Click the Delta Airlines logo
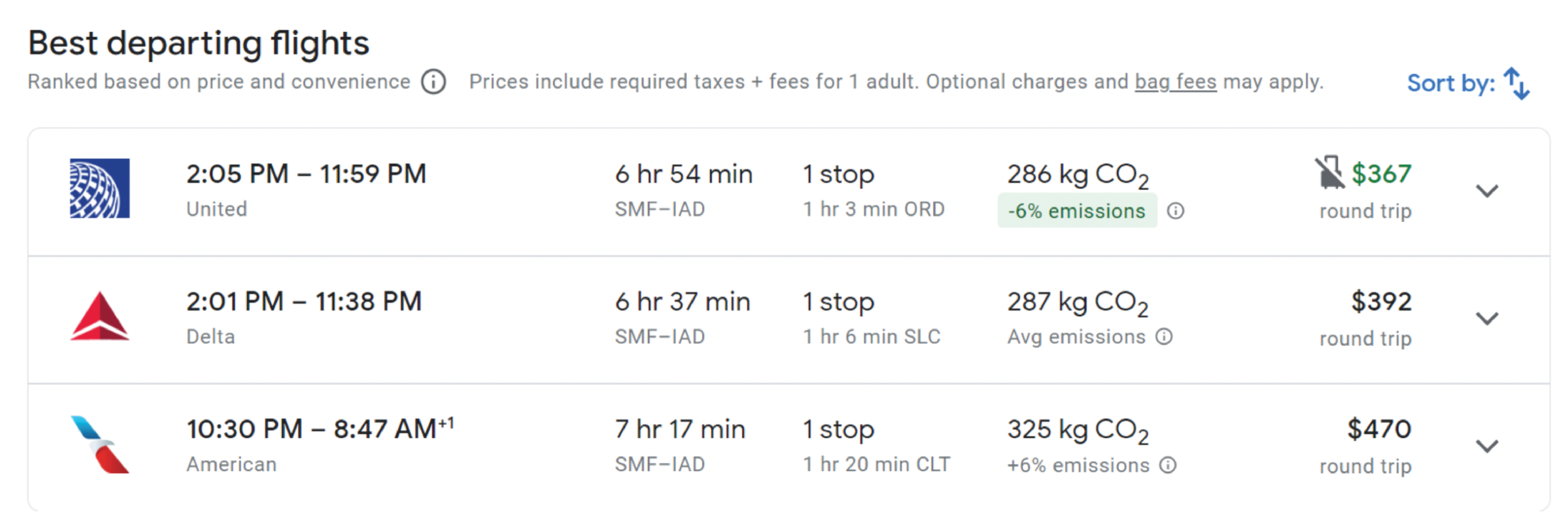This screenshot has height=529, width=1568. [99, 316]
